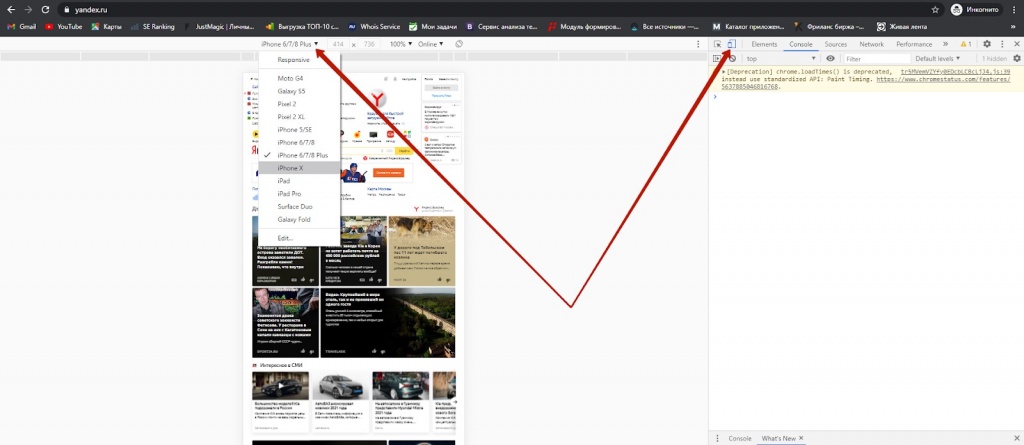Switch to the Network tab

(x=871, y=44)
